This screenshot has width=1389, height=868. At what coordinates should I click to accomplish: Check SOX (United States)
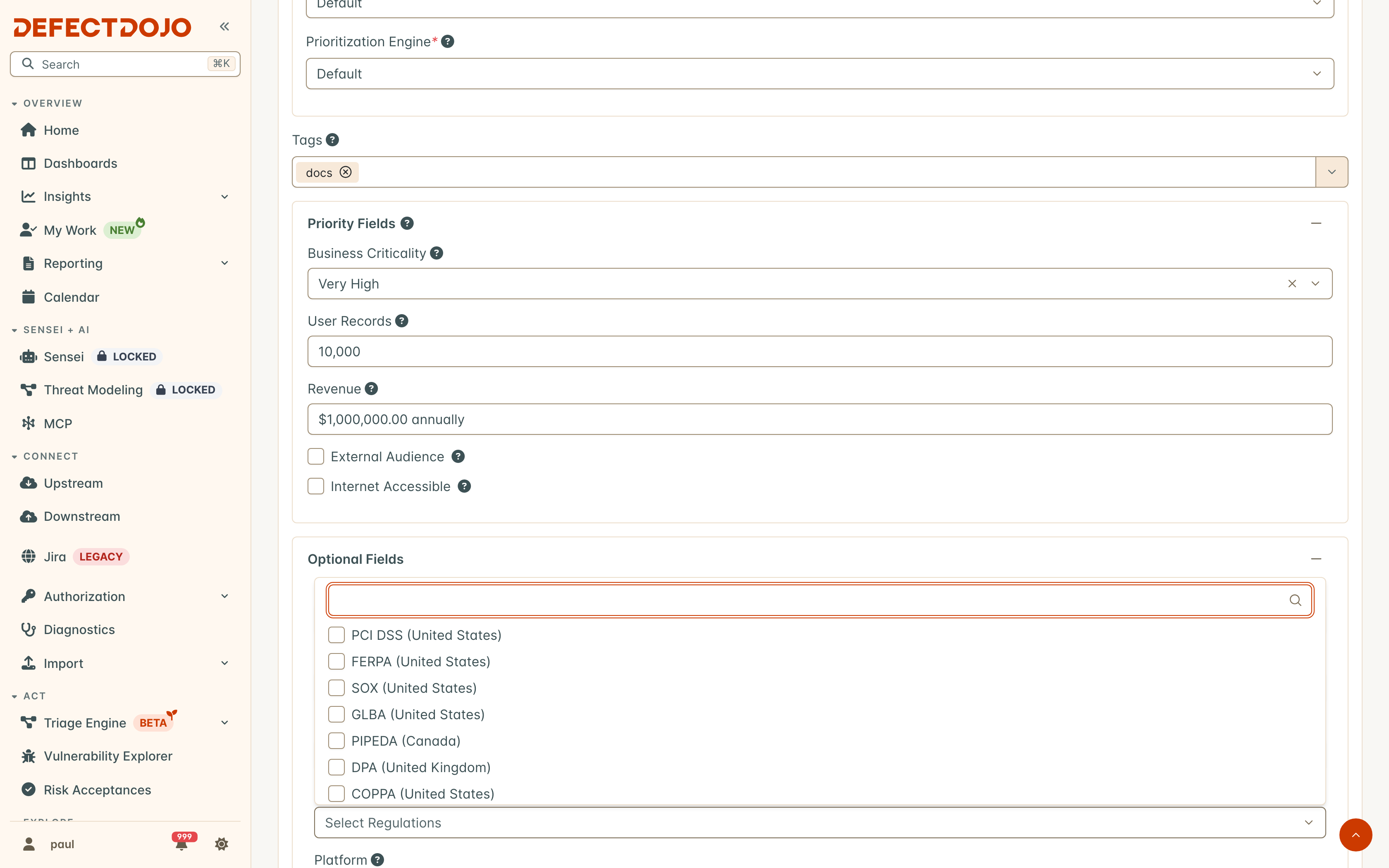(x=337, y=688)
